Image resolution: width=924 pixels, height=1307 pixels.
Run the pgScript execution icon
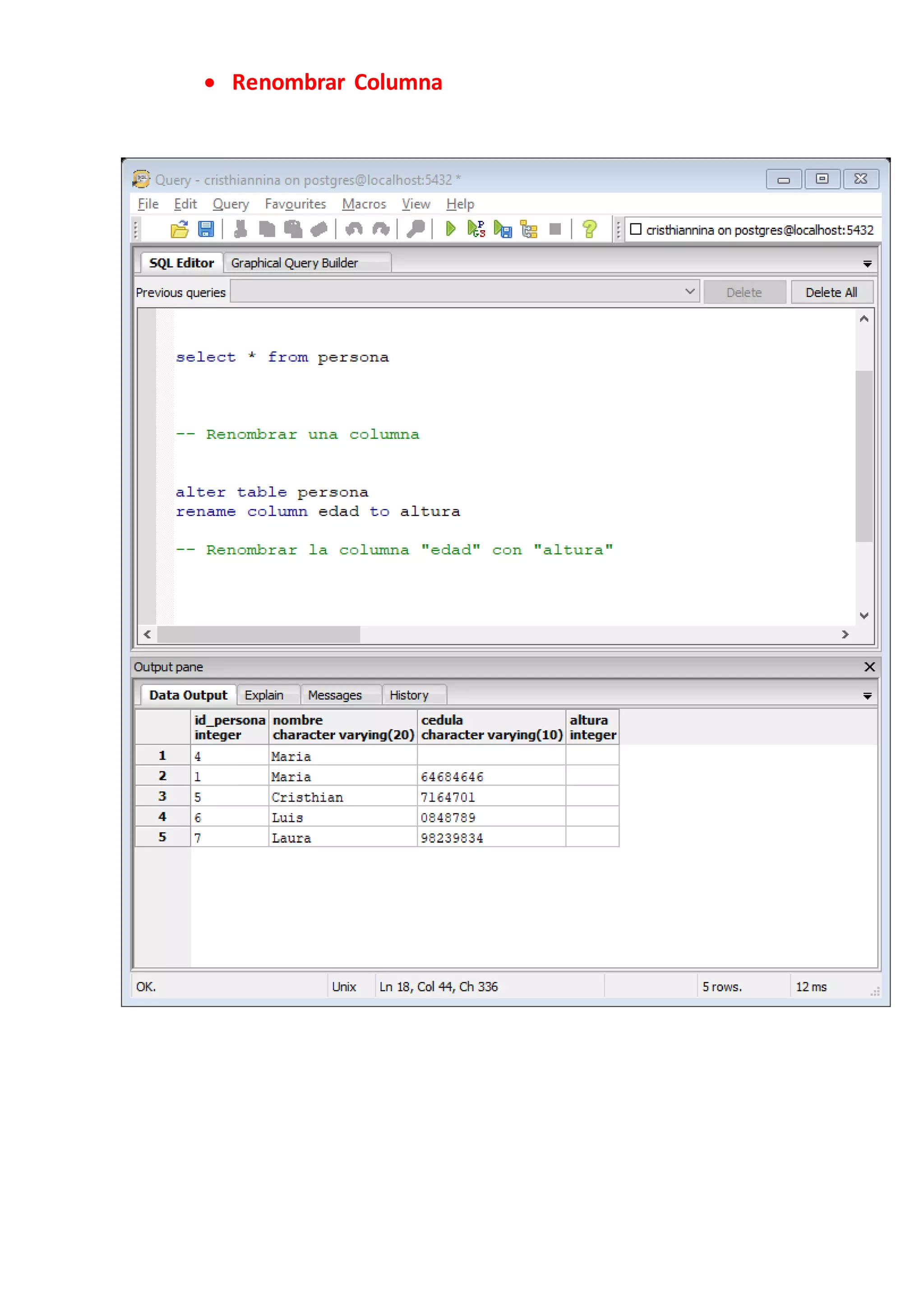pos(476,229)
